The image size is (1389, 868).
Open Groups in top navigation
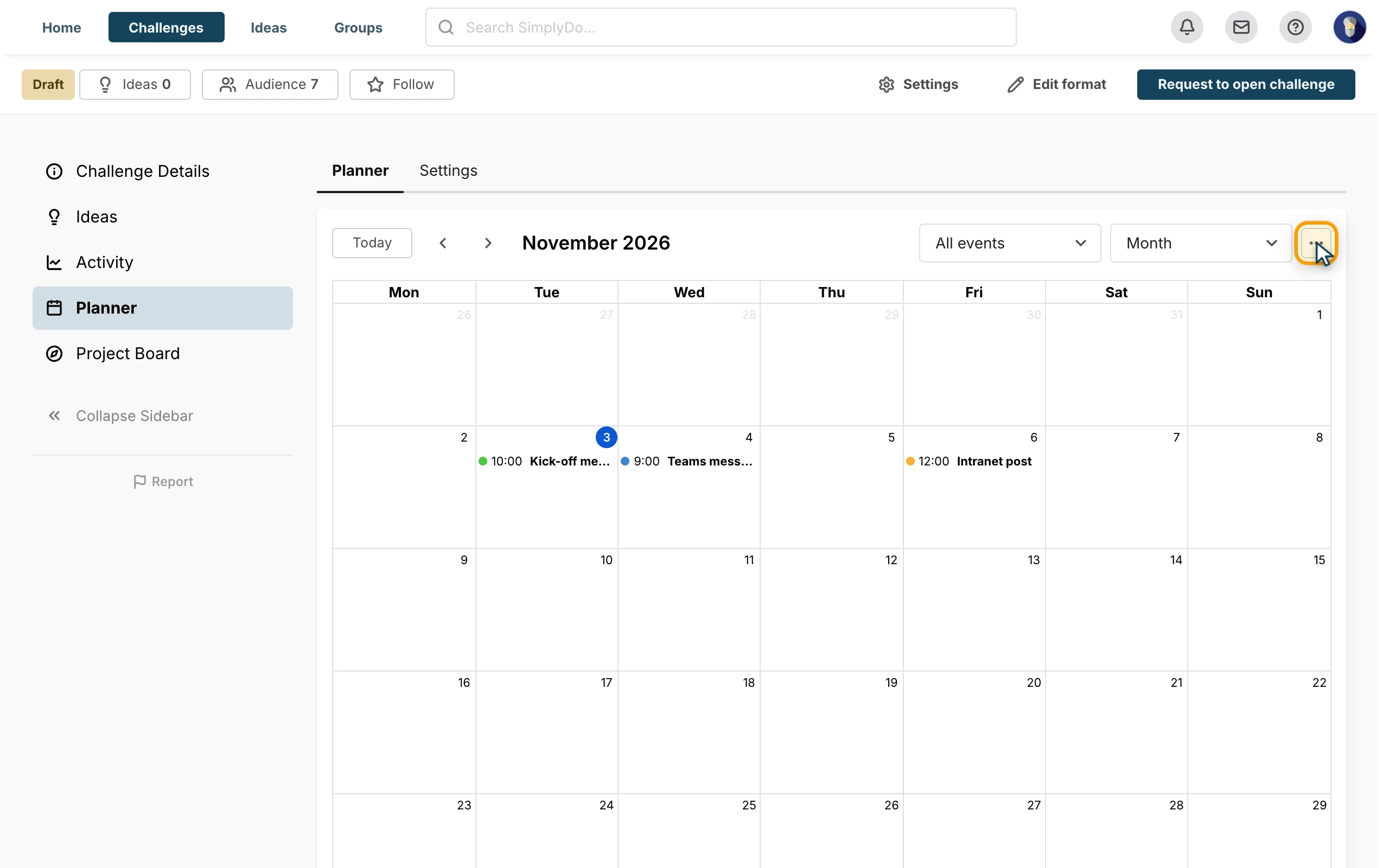pos(358,27)
